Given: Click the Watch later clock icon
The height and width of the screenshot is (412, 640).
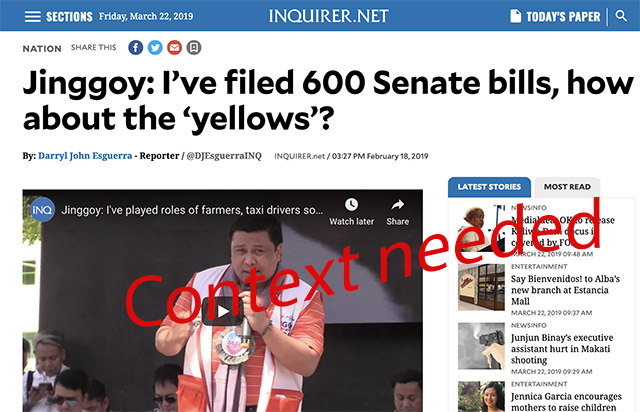Looking at the screenshot, I should tap(351, 205).
